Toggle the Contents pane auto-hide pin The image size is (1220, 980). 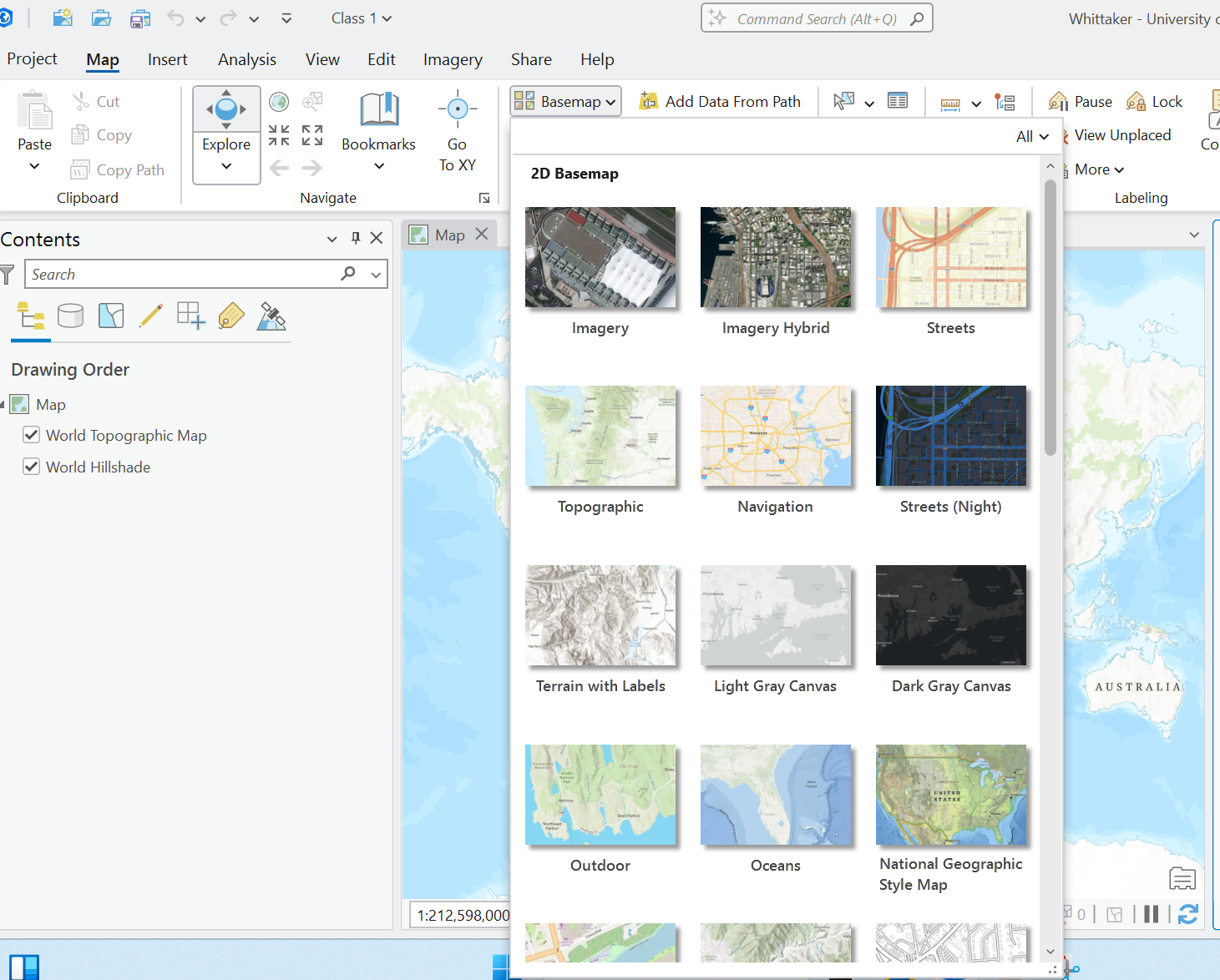(x=356, y=239)
